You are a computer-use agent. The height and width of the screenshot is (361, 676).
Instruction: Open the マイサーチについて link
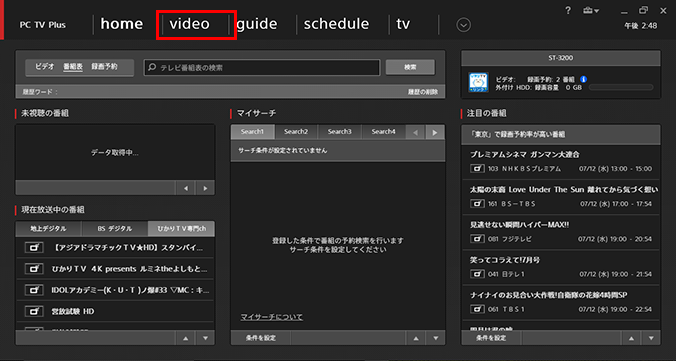click(271, 317)
